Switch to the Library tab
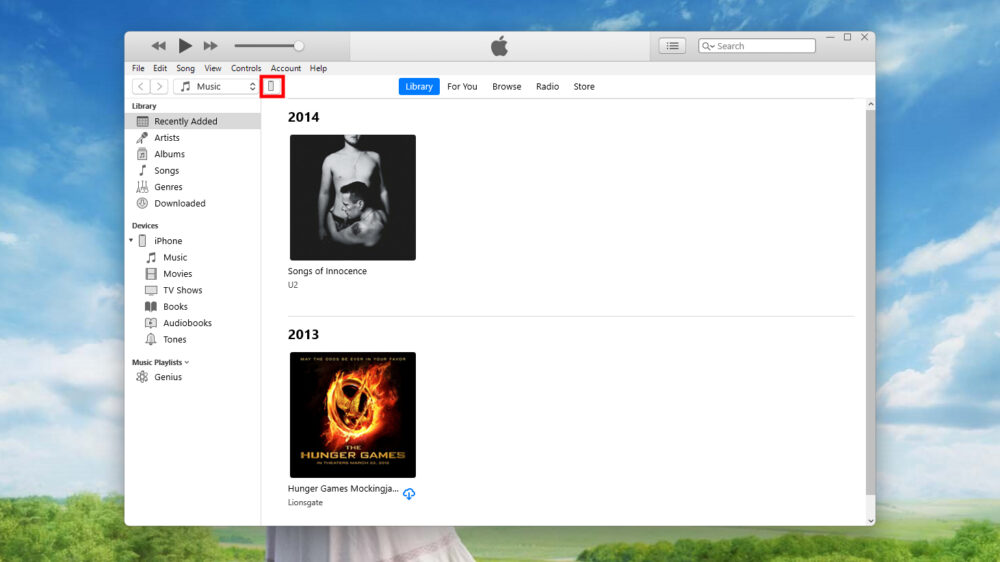 tap(419, 86)
